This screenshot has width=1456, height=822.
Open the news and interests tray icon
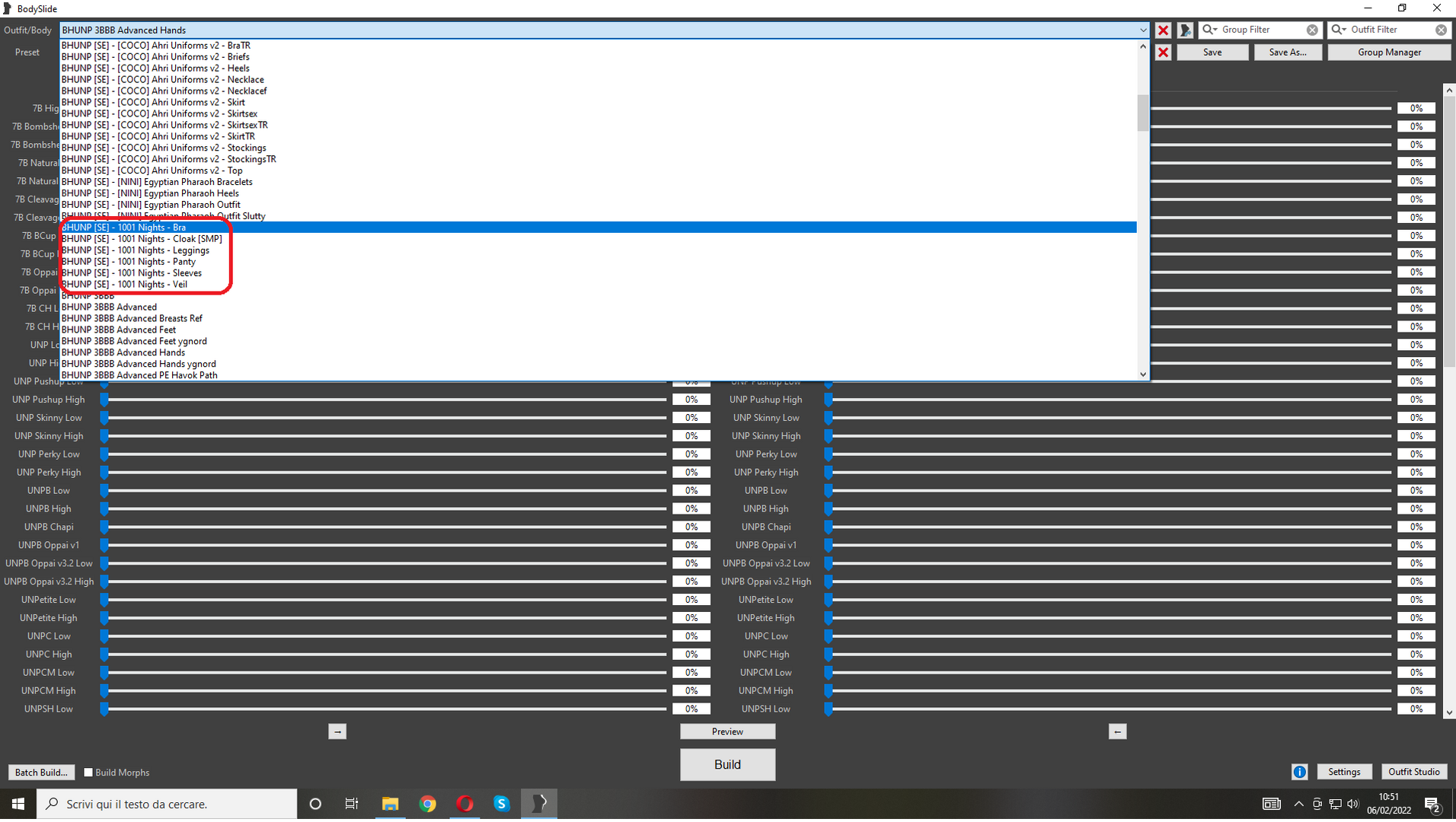[x=1272, y=804]
